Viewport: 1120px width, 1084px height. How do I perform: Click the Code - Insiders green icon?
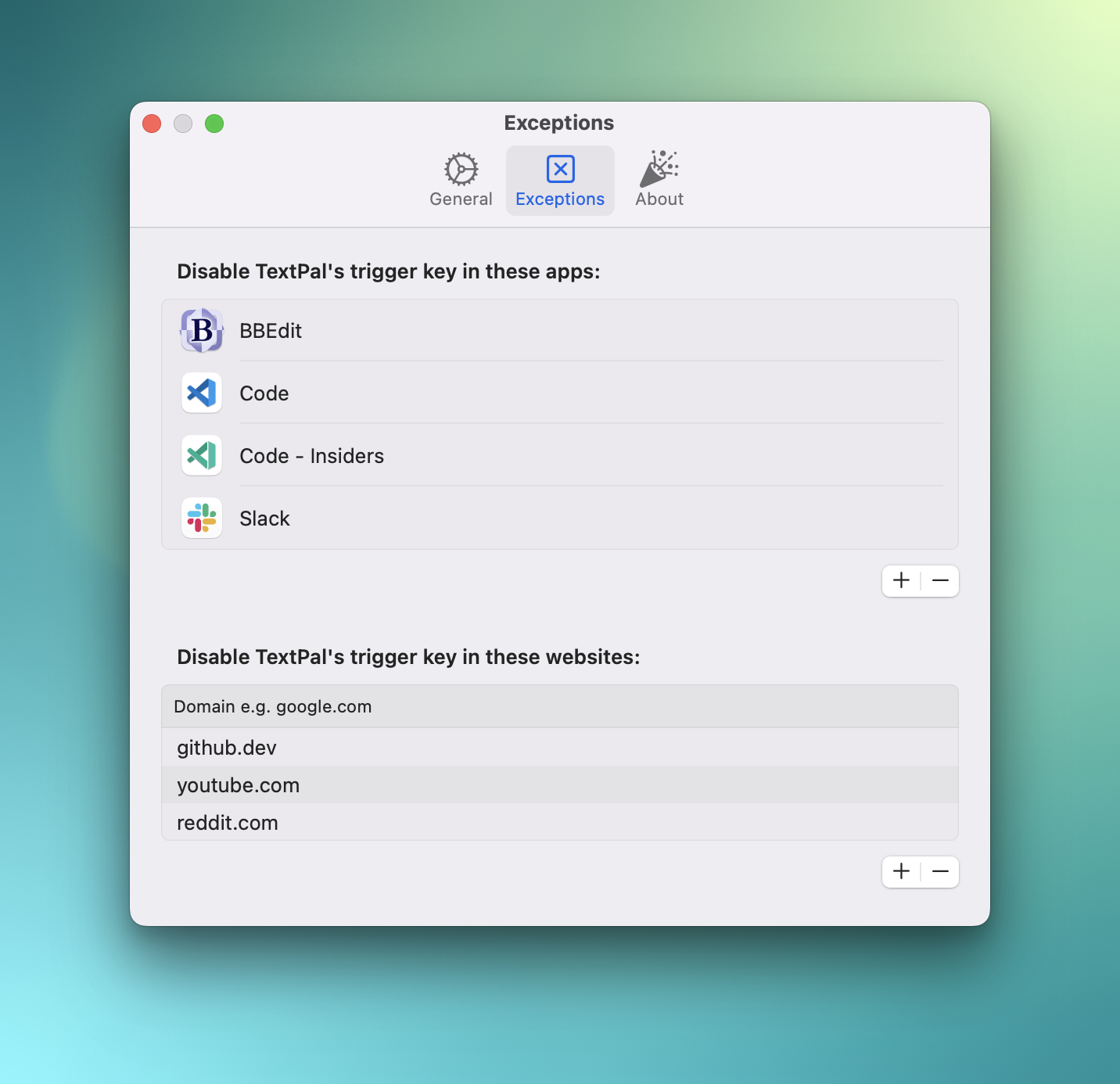coord(202,455)
